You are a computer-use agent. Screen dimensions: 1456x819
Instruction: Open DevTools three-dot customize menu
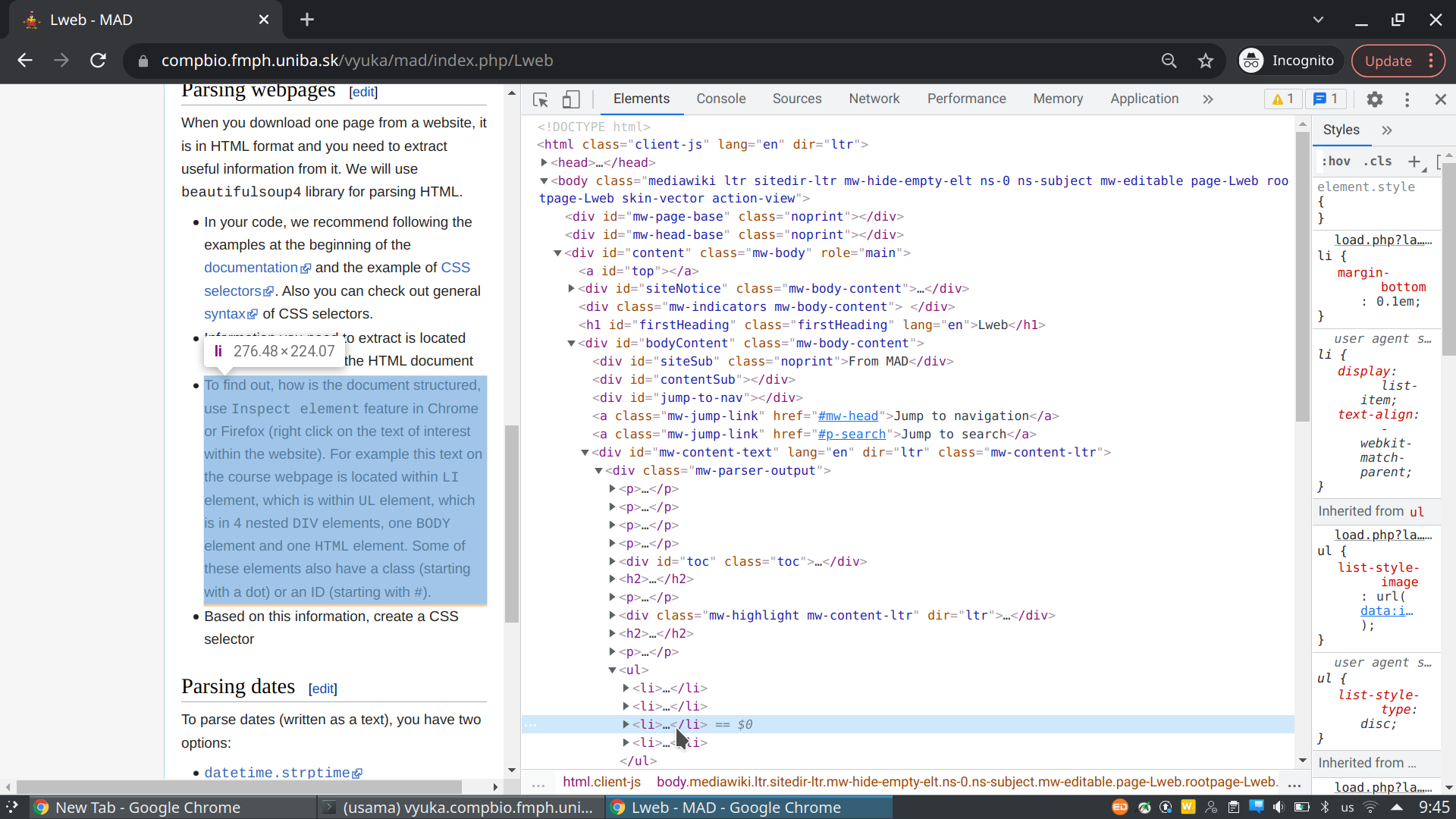pos(1407,99)
